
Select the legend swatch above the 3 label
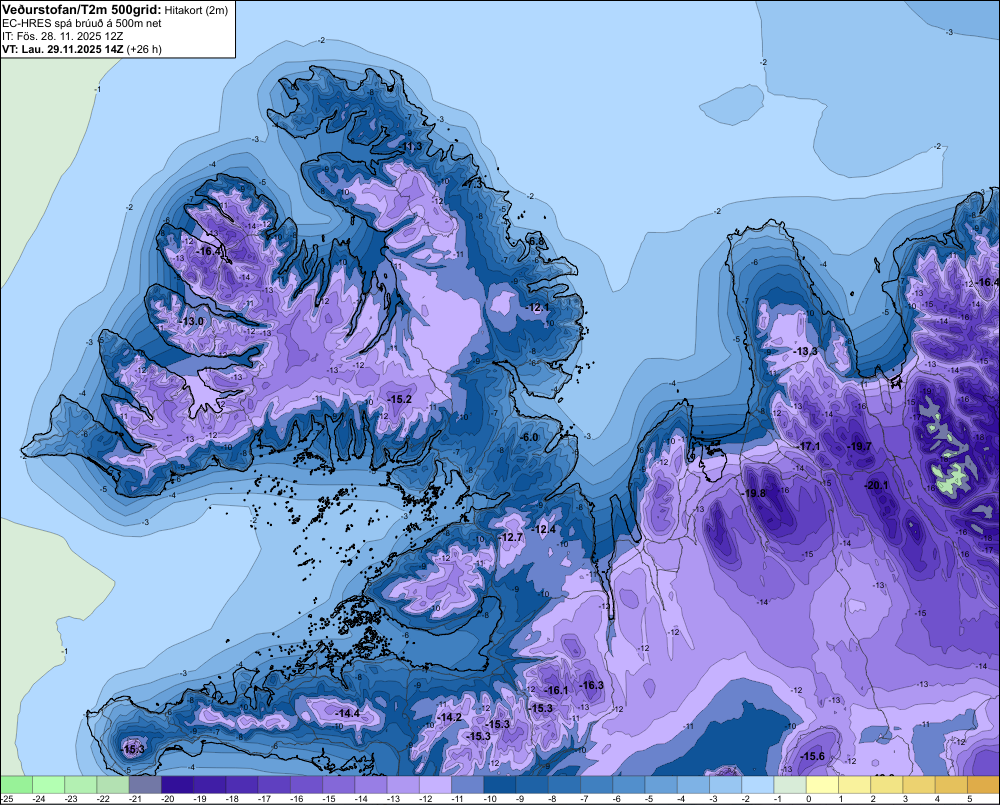click(919, 784)
